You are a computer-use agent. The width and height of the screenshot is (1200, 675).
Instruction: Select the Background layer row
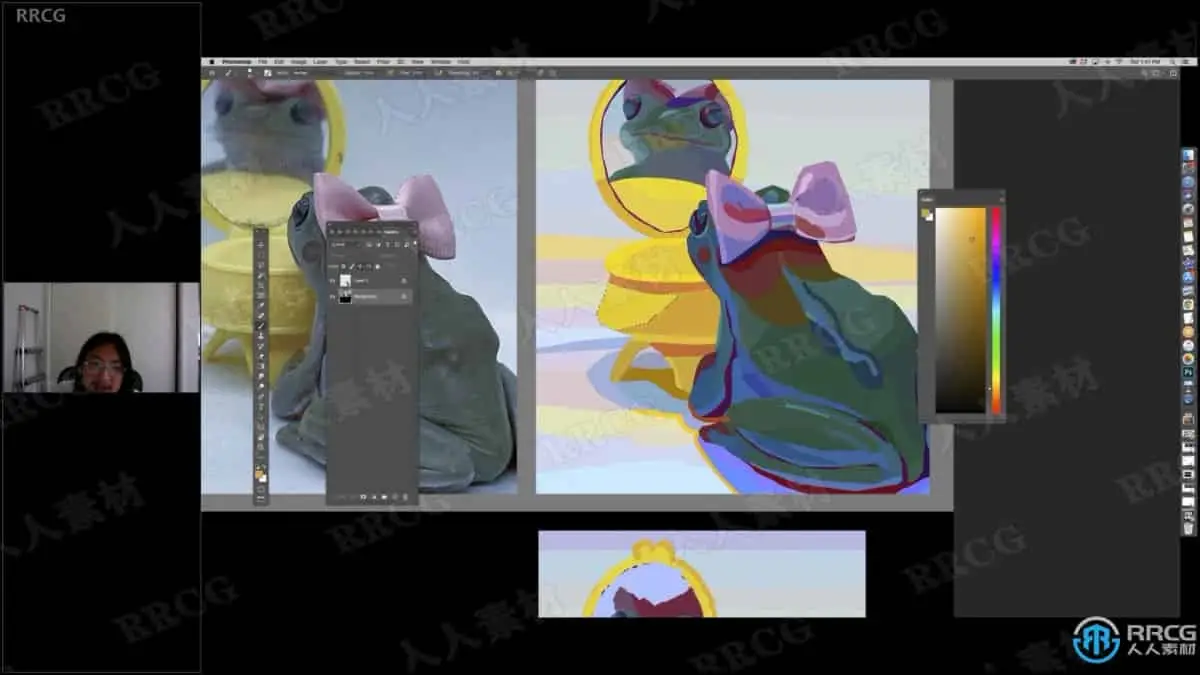(x=370, y=297)
